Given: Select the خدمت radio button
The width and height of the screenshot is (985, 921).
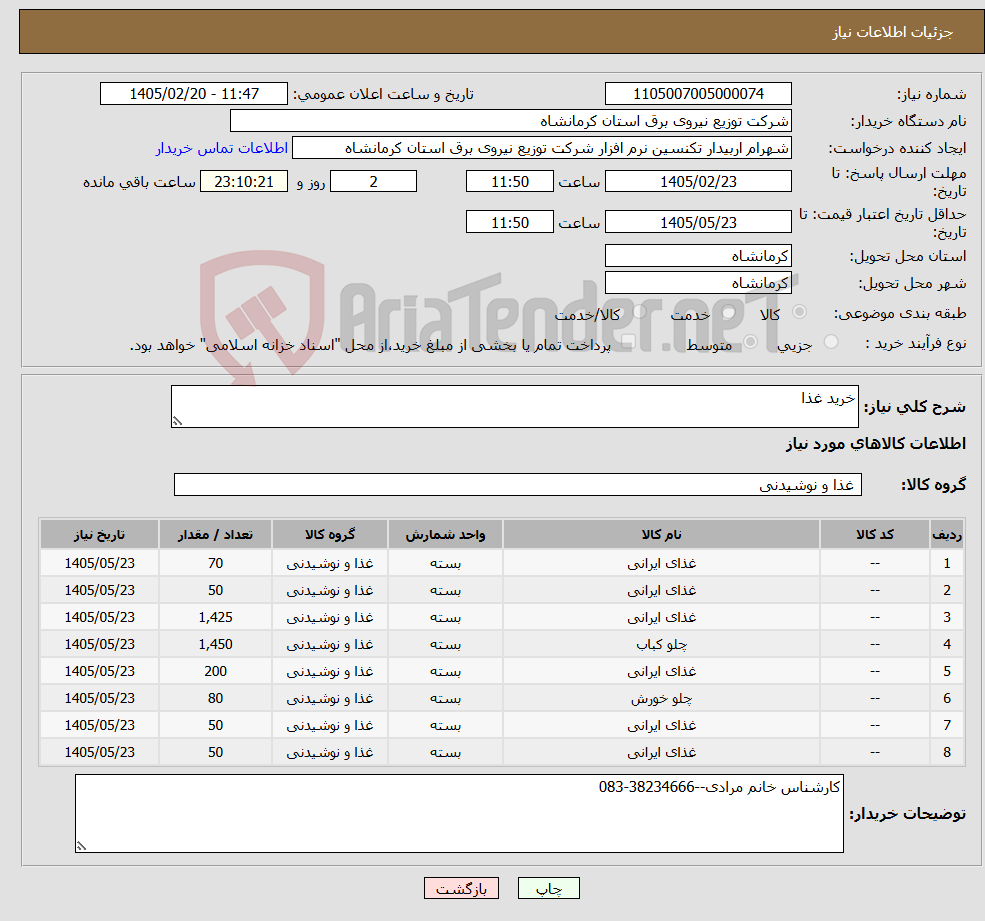Looking at the screenshot, I should 729,312.
